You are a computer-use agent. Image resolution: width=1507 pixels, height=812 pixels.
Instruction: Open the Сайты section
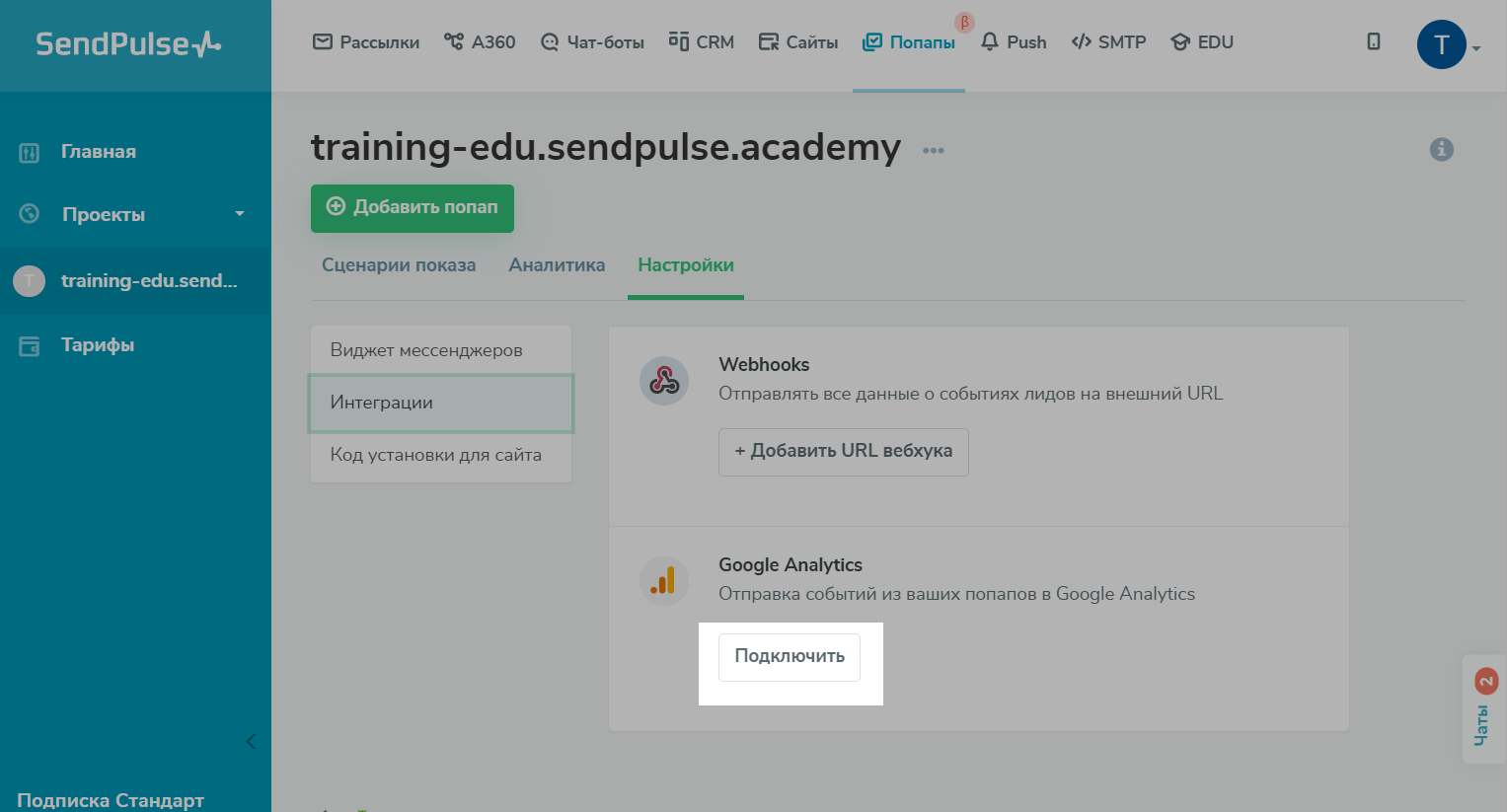pos(798,42)
